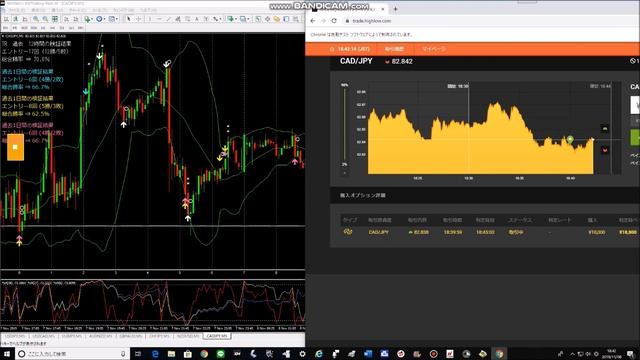Toggle the D1 timeframe button
The image size is (640, 360).
point(62,28)
